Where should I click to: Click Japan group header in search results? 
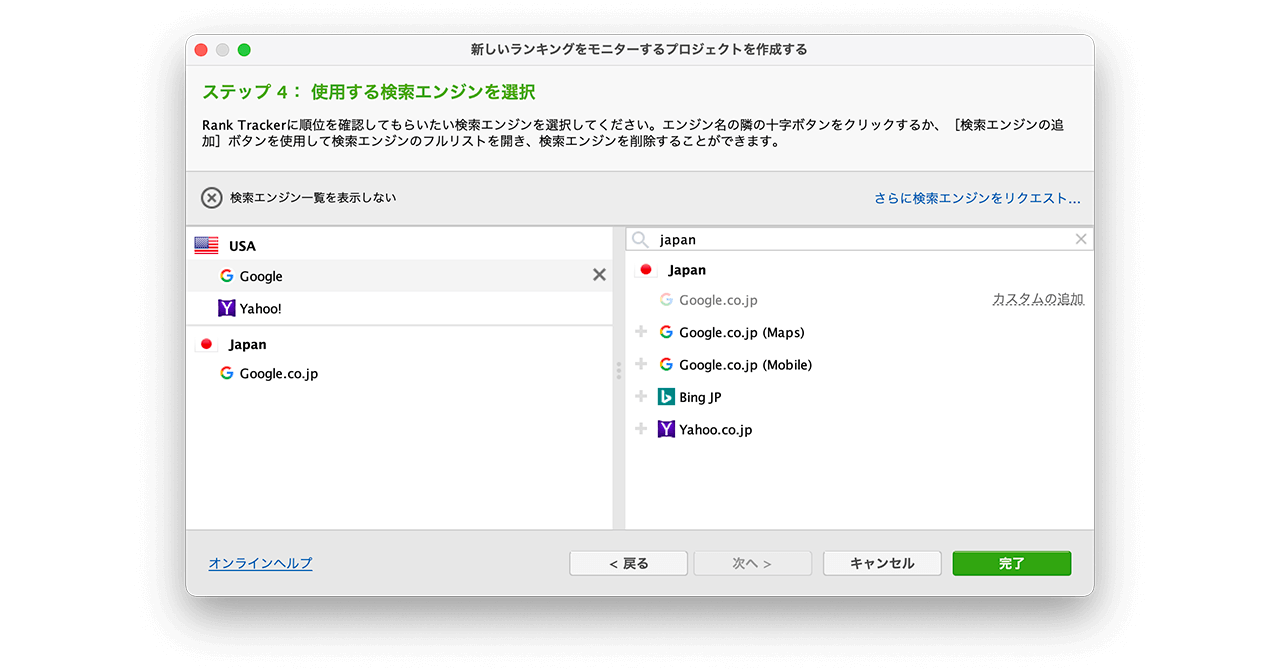686,270
